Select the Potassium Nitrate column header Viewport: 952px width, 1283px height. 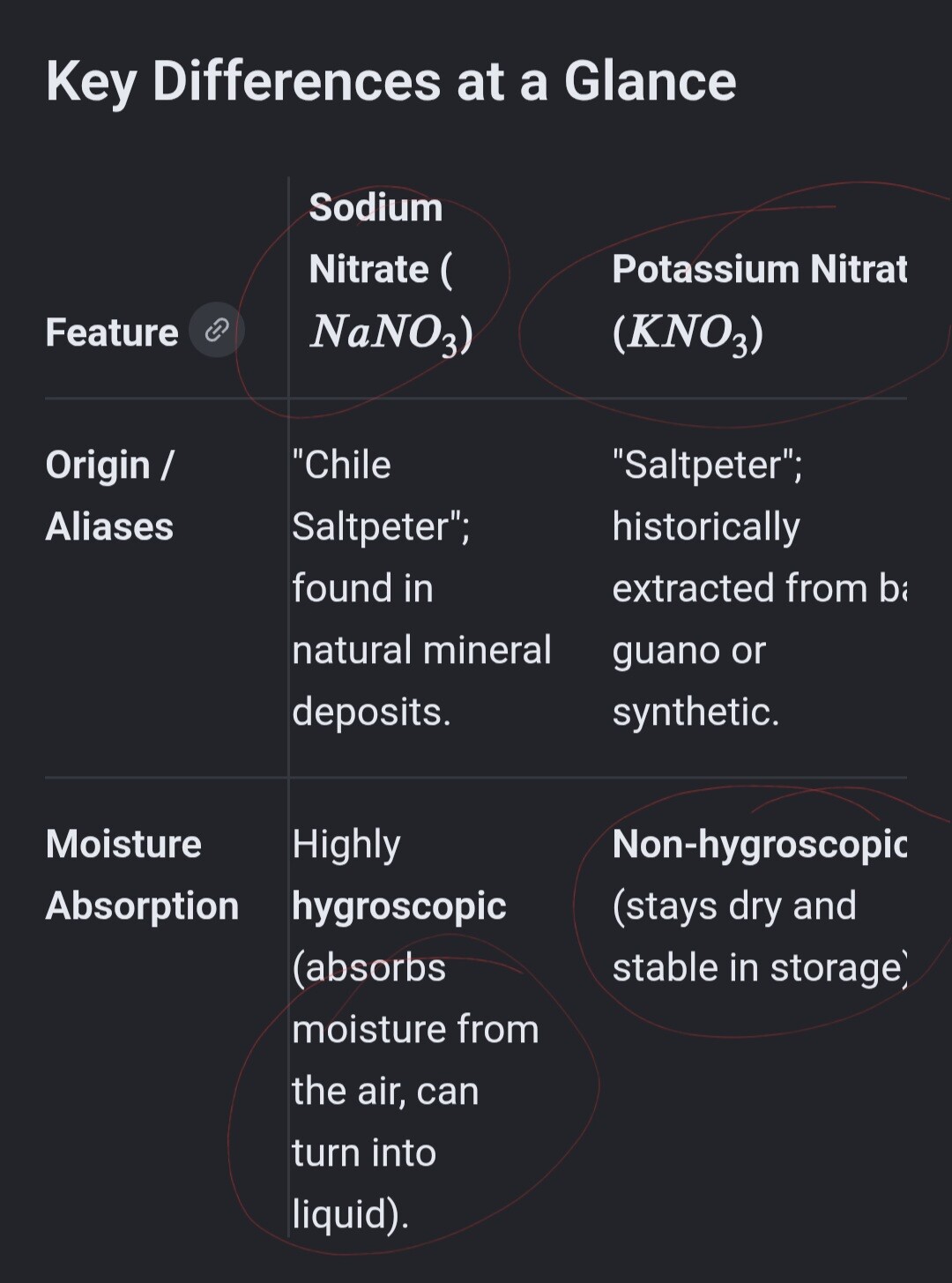click(759, 301)
